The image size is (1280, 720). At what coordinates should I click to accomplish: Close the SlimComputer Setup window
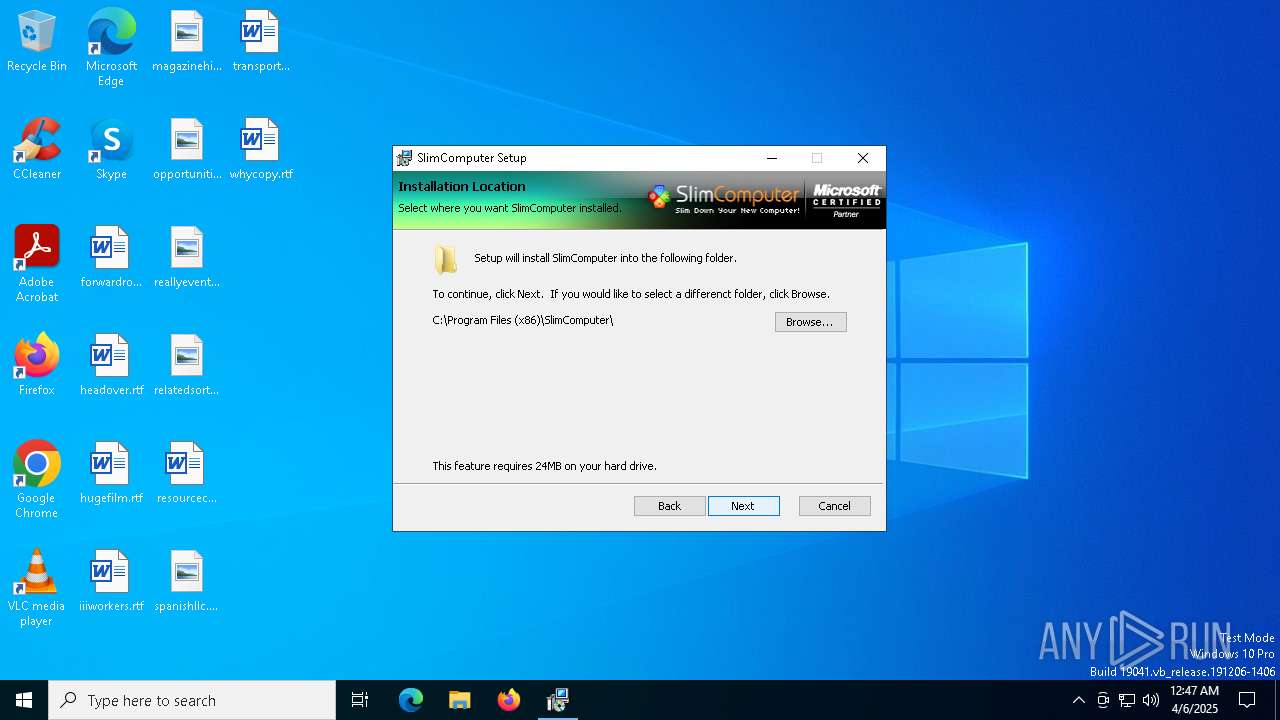click(863, 158)
